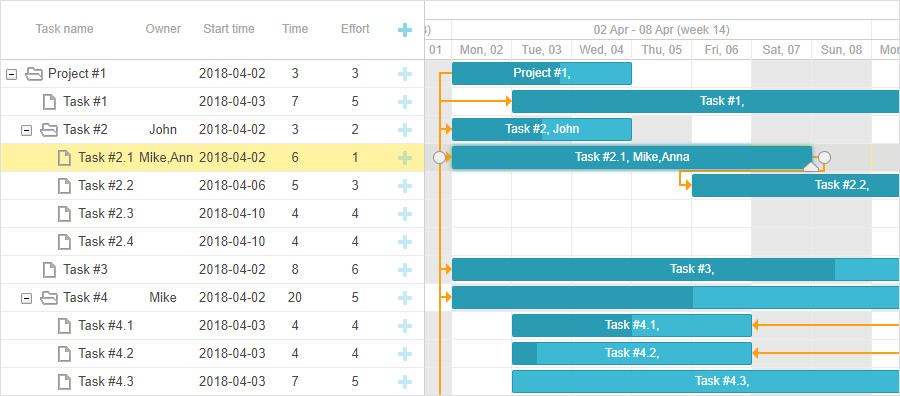Image resolution: width=900 pixels, height=396 pixels.
Task: Click plus icon on Task #4.2 row
Action: 405,354
